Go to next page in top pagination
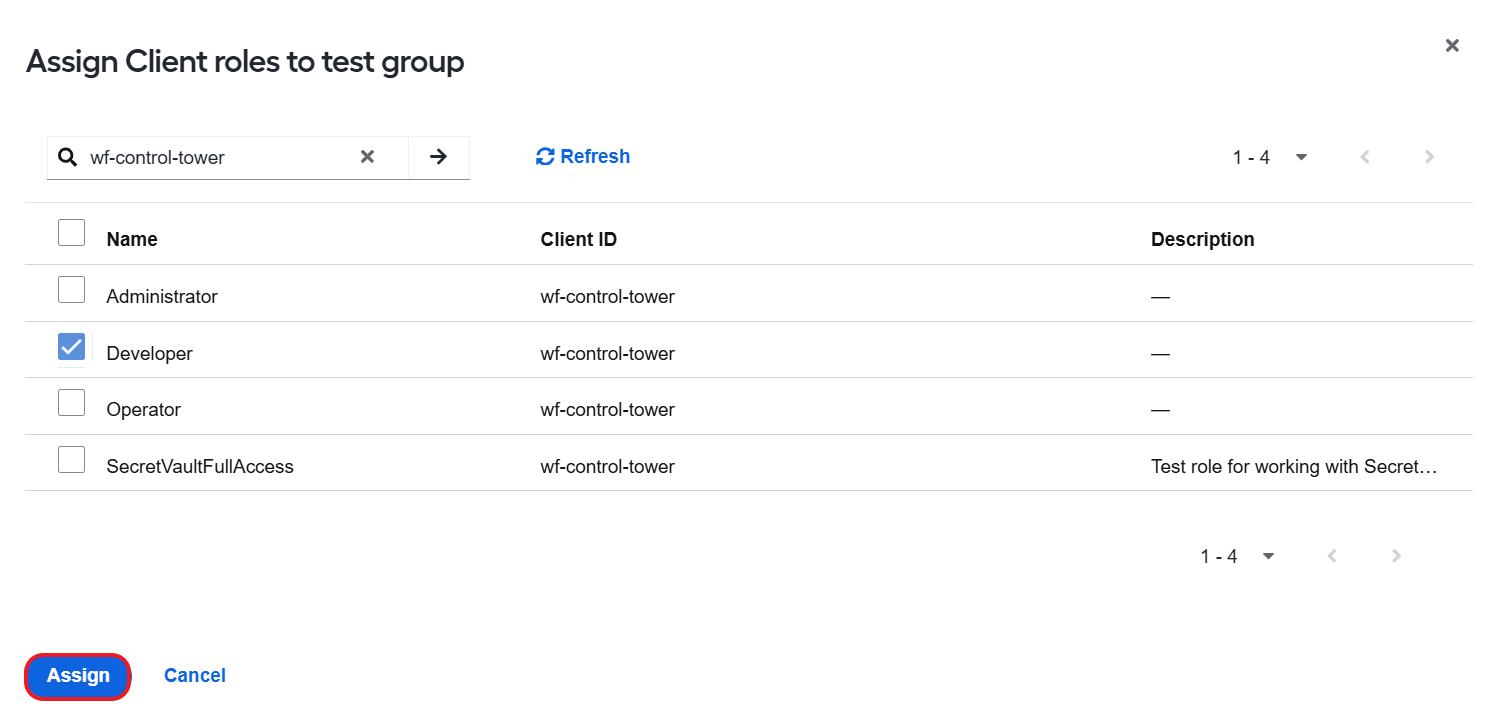Viewport: 1493px width, 724px height. pos(1429,157)
